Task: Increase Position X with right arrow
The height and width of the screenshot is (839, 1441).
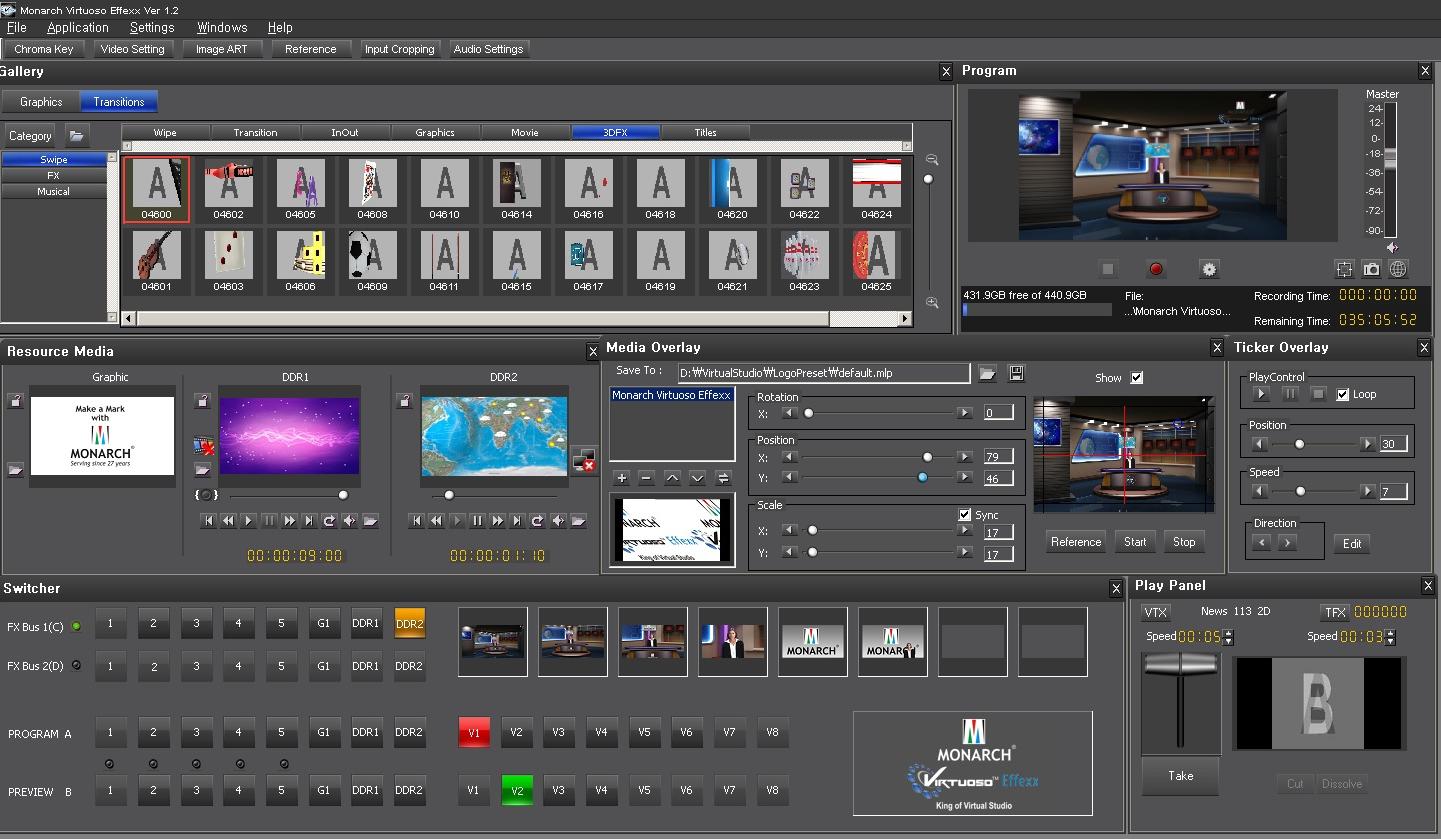Action: point(965,457)
